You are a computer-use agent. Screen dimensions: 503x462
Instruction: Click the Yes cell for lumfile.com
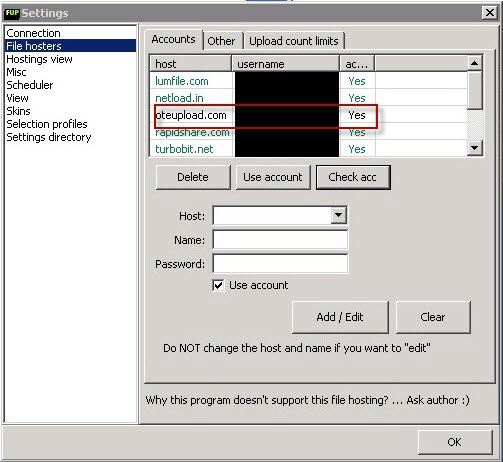pyautogui.click(x=357, y=81)
